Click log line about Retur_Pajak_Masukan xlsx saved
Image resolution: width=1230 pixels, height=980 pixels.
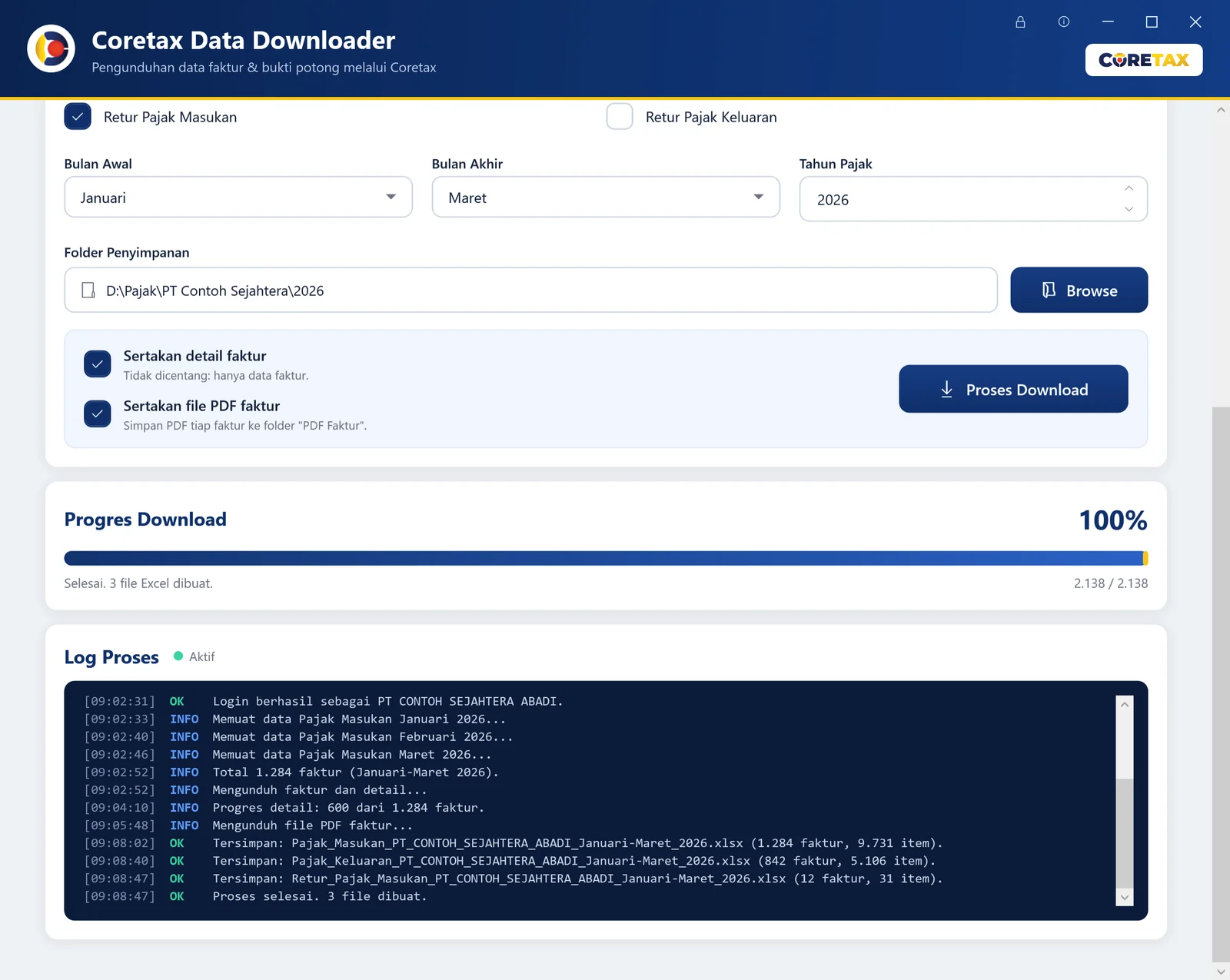point(577,879)
